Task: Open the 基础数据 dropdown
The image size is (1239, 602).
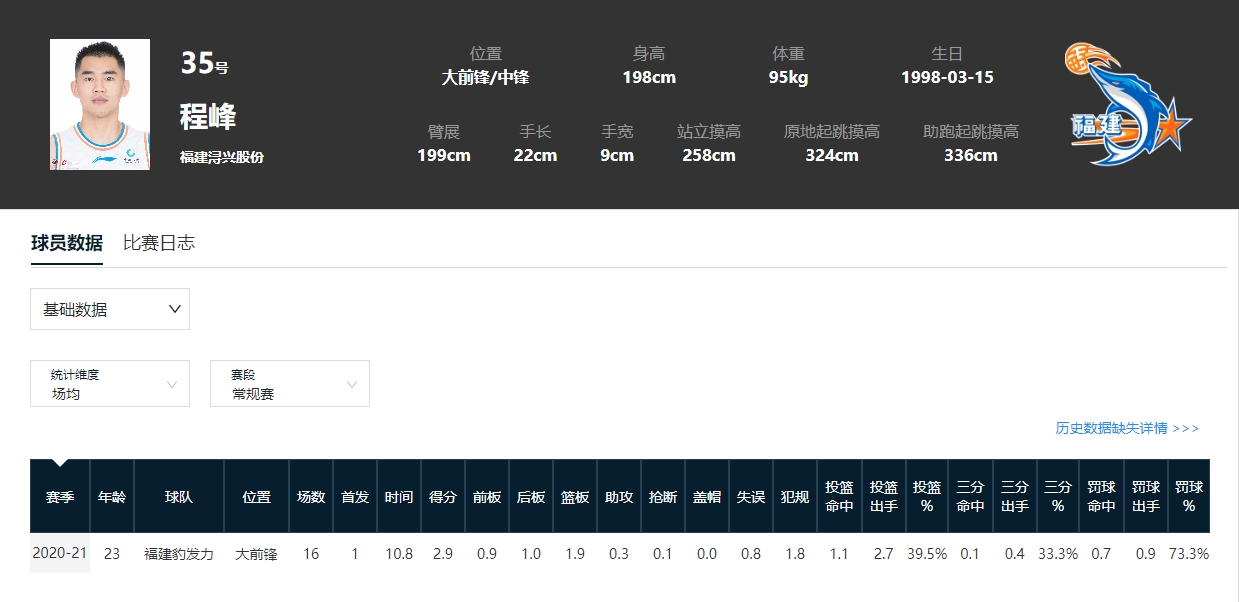Action: pos(110,309)
